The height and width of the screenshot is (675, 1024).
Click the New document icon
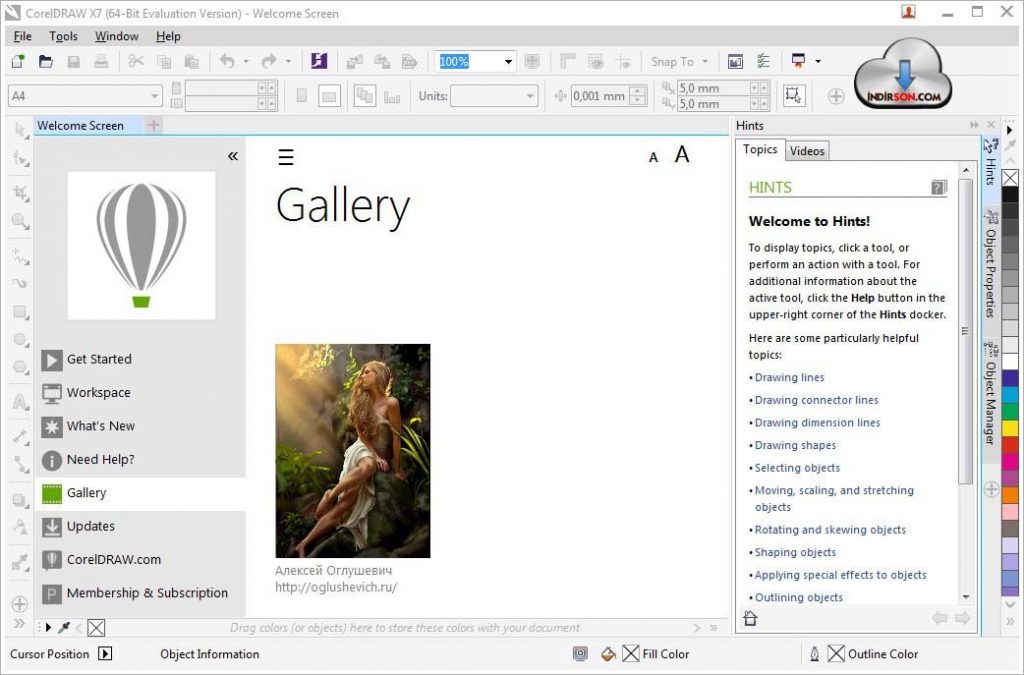[18, 61]
